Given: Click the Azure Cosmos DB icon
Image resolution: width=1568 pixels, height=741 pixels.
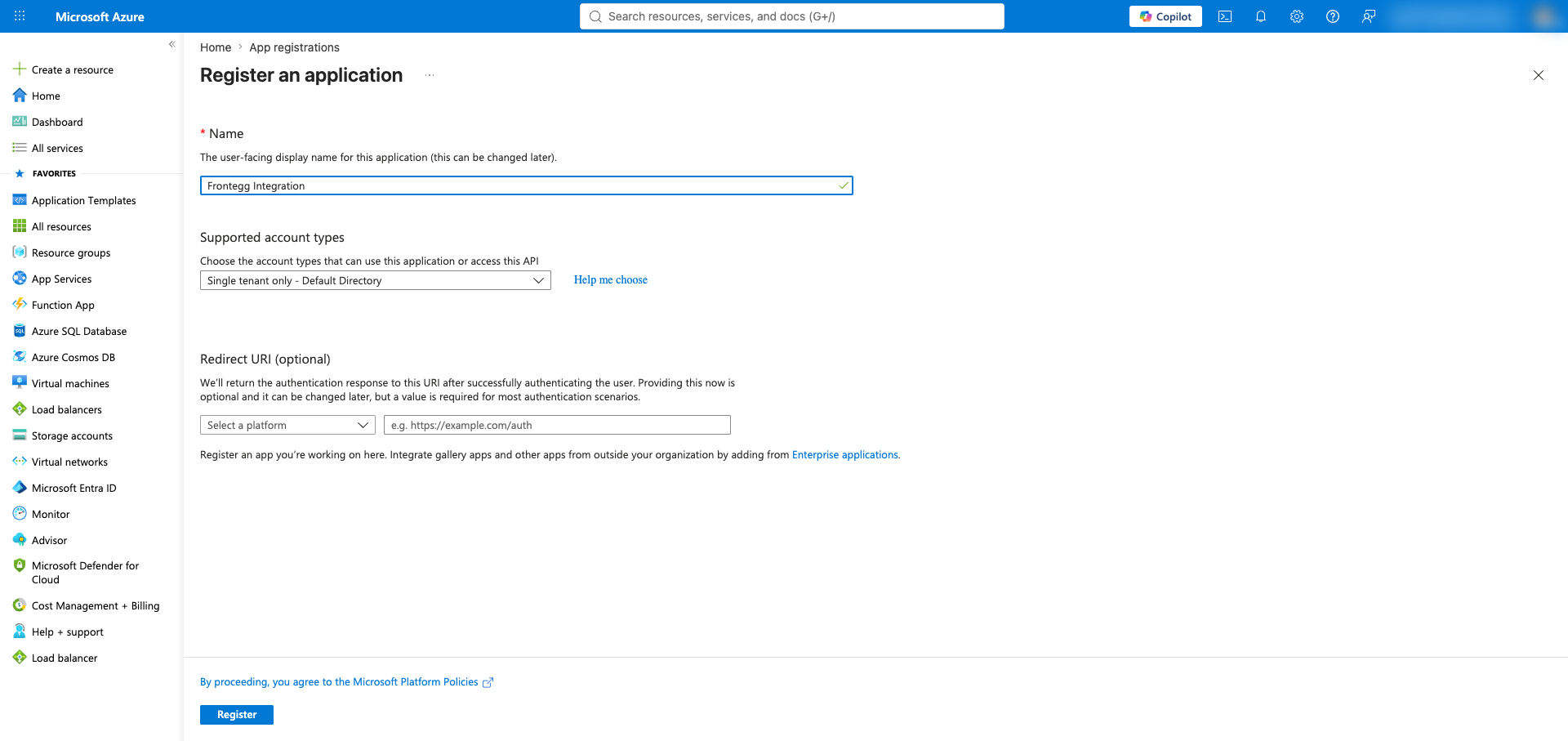Looking at the screenshot, I should point(20,357).
